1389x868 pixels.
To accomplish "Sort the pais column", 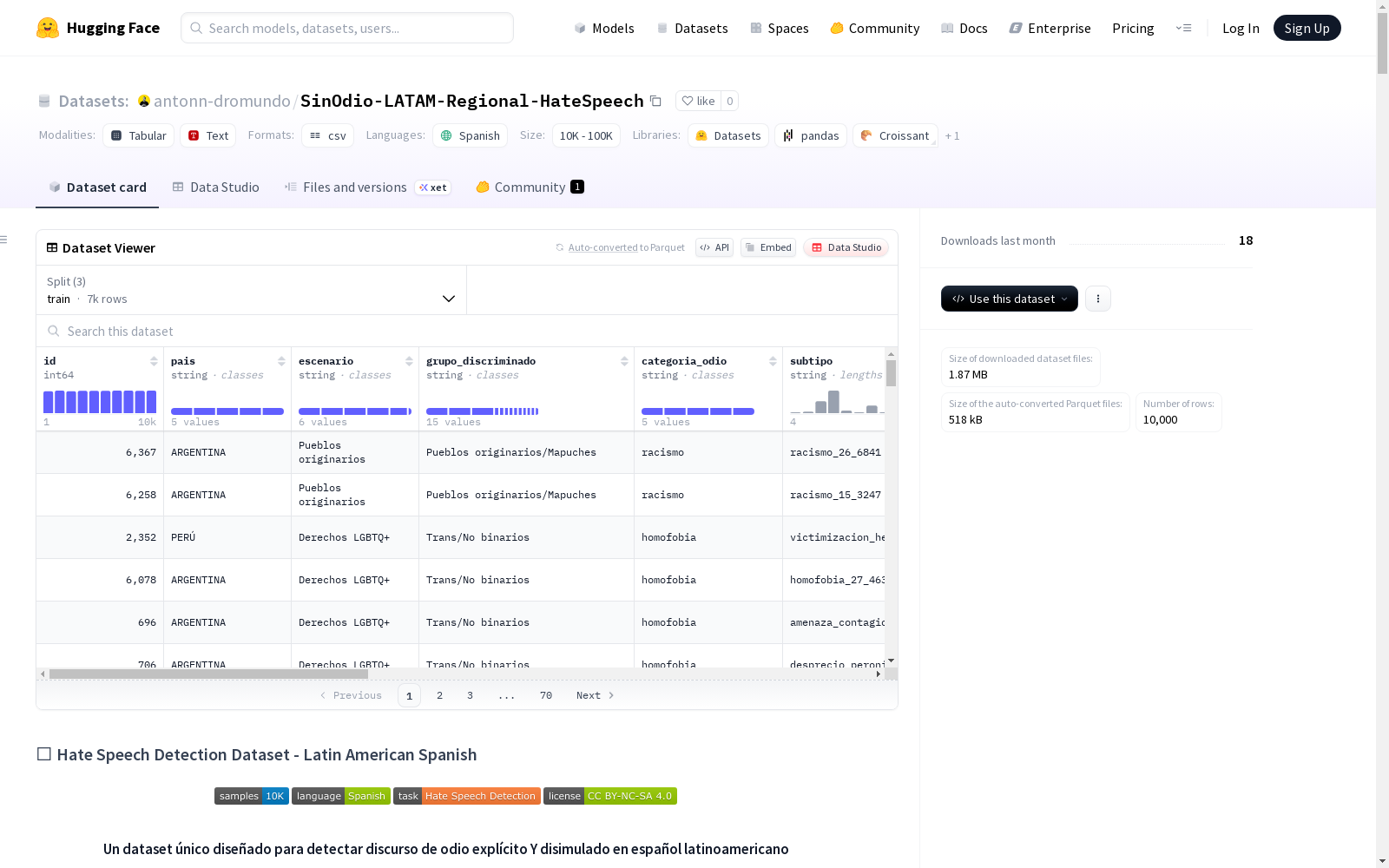I will [x=281, y=361].
